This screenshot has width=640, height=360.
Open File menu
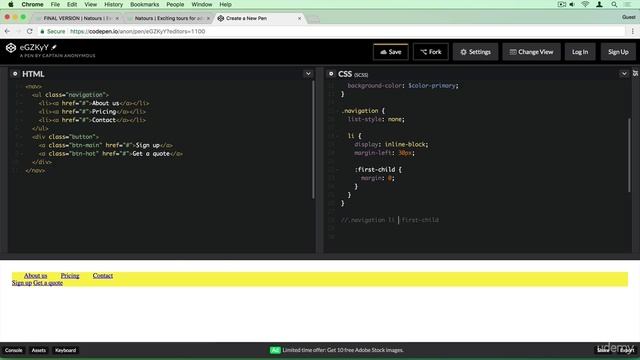pos(55,4)
